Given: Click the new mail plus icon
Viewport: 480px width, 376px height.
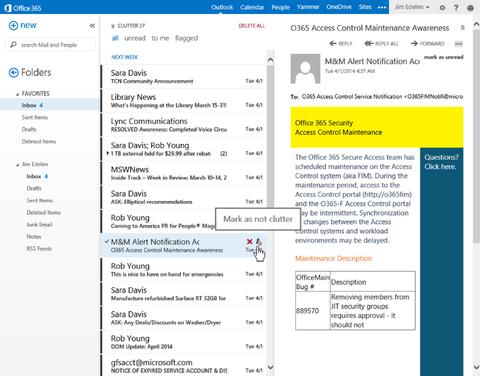Looking at the screenshot, I should point(13,25).
